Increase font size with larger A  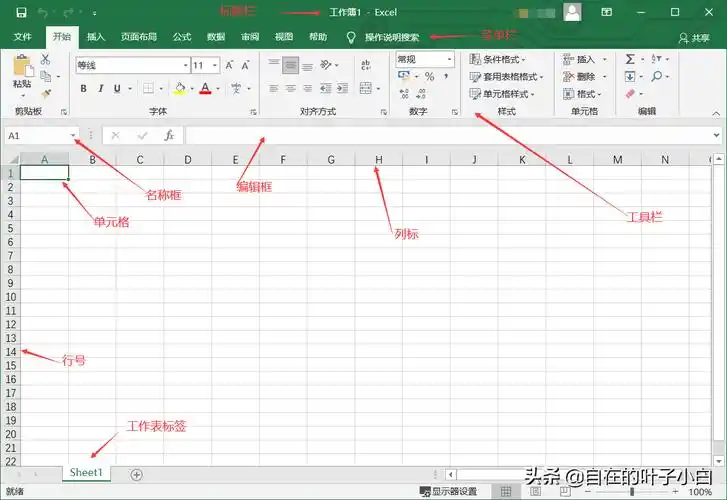tap(229, 65)
